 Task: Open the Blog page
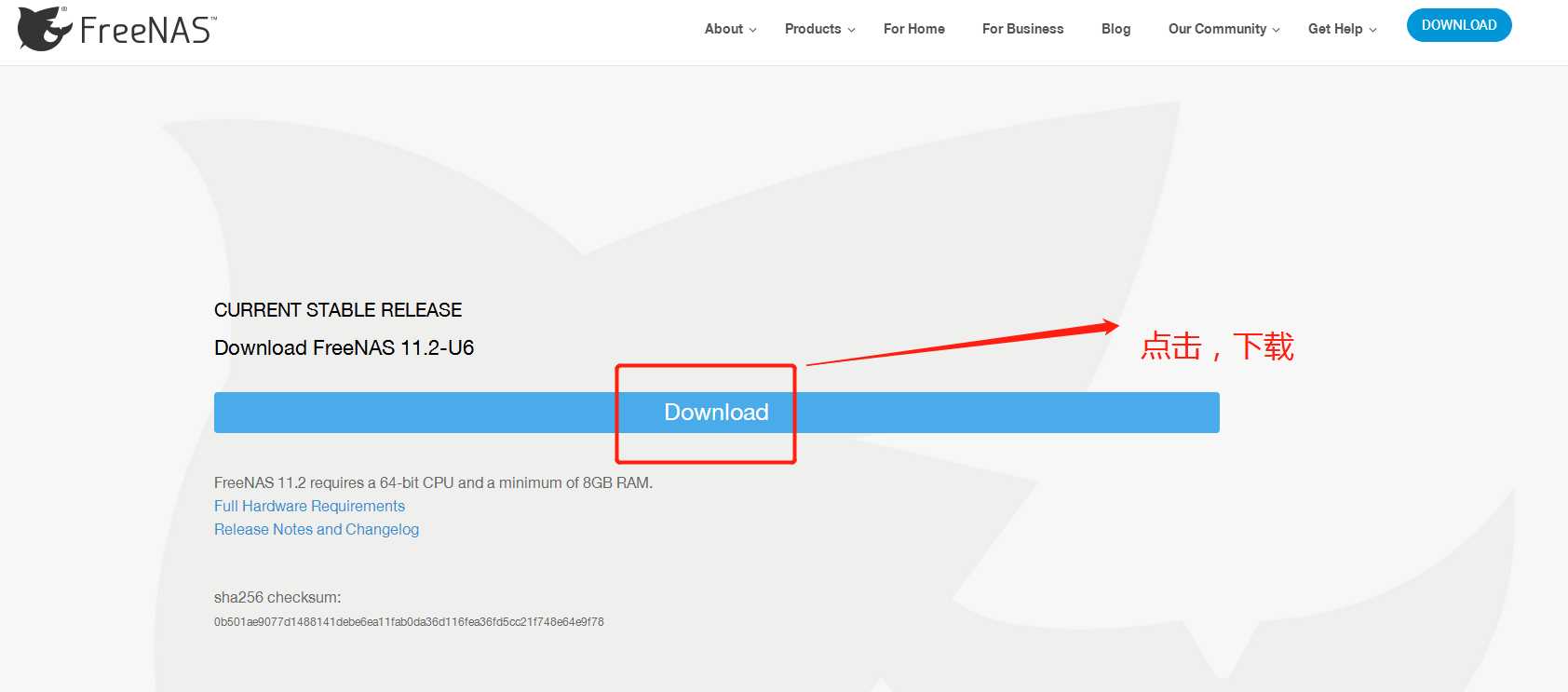[1115, 29]
